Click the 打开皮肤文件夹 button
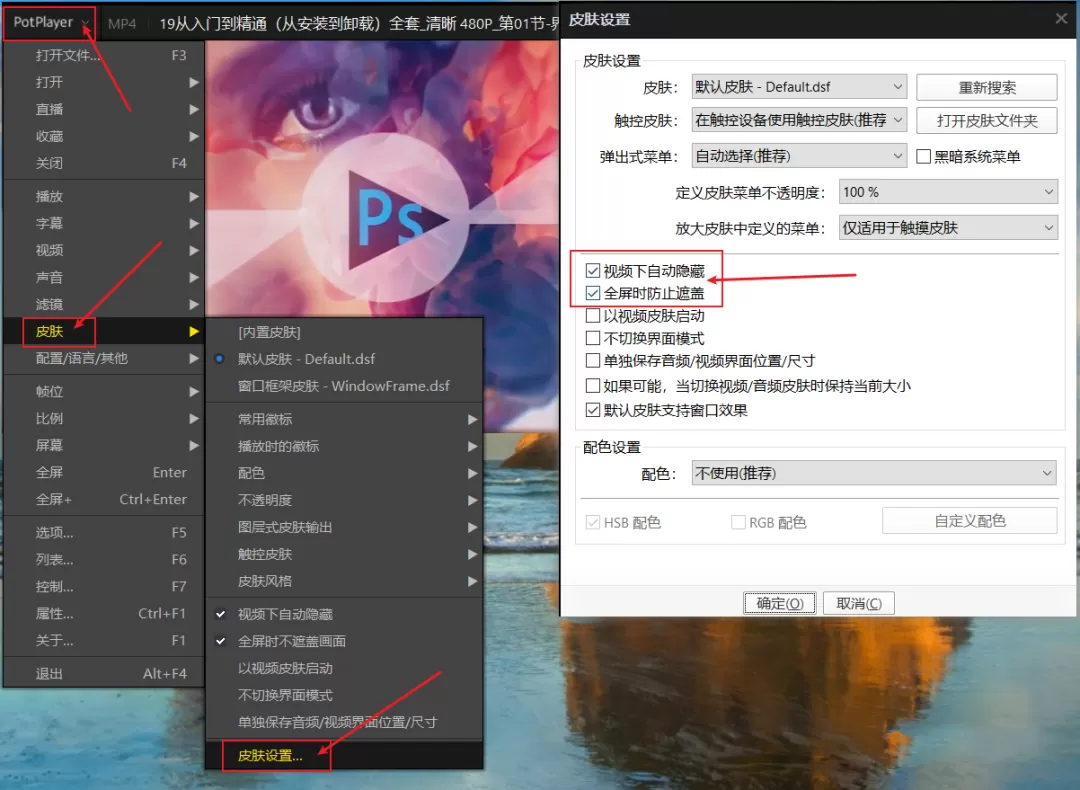The image size is (1080, 790). (x=986, y=120)
